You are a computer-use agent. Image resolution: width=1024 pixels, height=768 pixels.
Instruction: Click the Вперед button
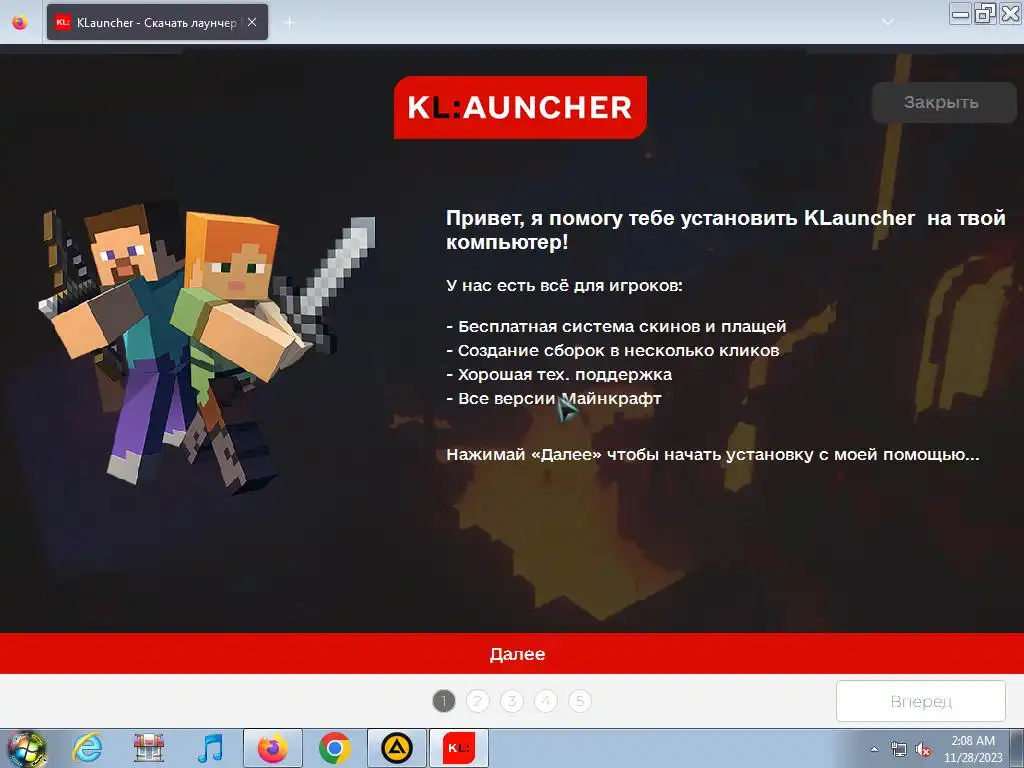click(x=921, y=701)
